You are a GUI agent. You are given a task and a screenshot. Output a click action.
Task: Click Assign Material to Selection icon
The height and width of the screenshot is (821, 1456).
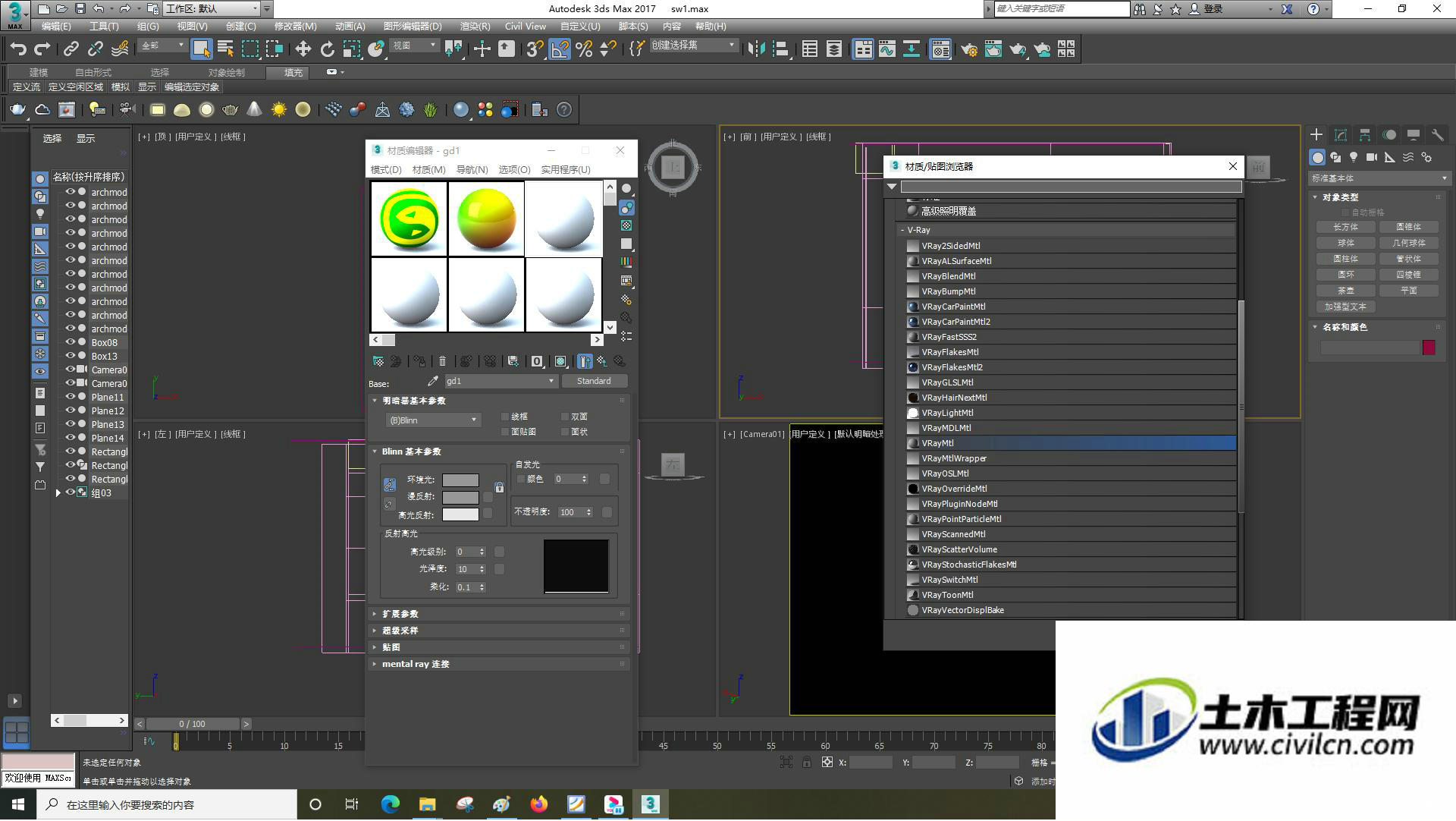(419, 362)
